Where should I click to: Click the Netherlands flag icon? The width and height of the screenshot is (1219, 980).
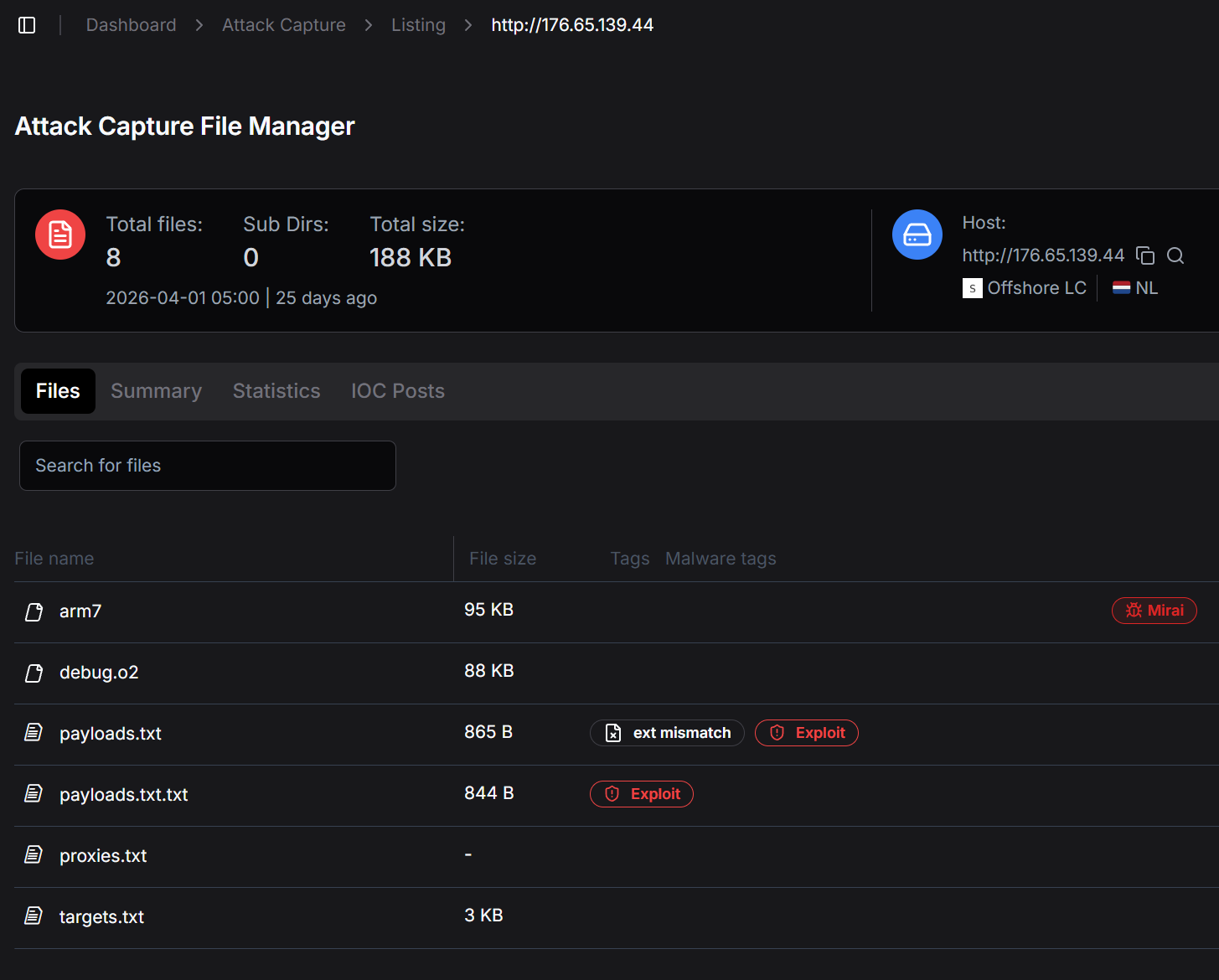(1121, 288)
